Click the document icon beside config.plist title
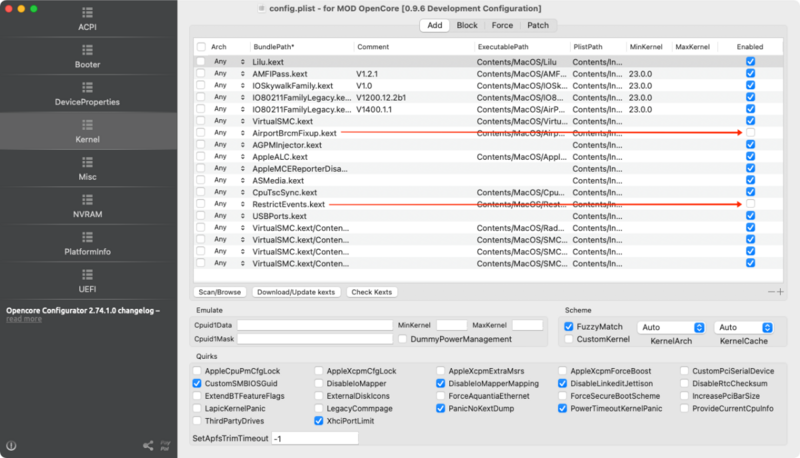This screenshot has height=458, width=800. [261, 8]
